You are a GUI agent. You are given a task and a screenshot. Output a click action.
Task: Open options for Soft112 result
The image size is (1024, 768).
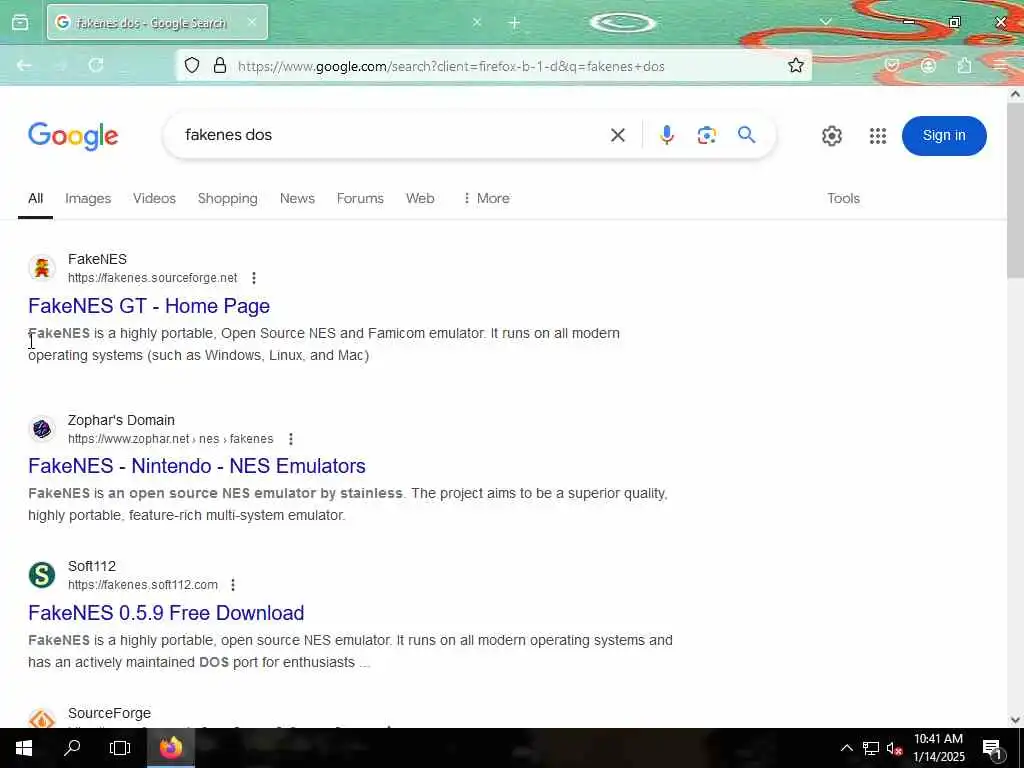(233, 584)
